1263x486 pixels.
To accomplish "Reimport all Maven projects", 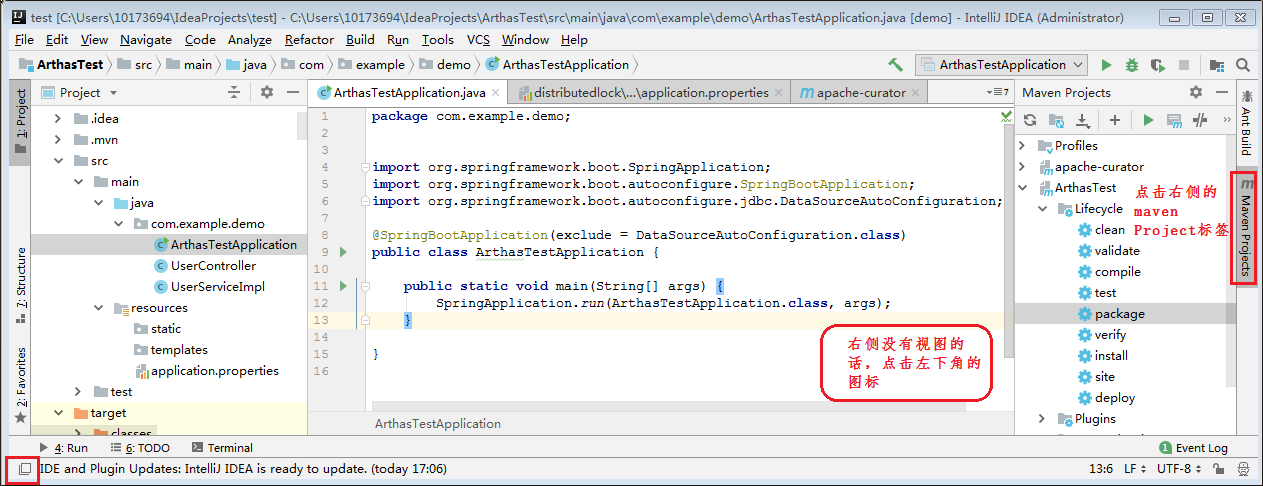I will pyautogui.click(x=1030, y=120).
